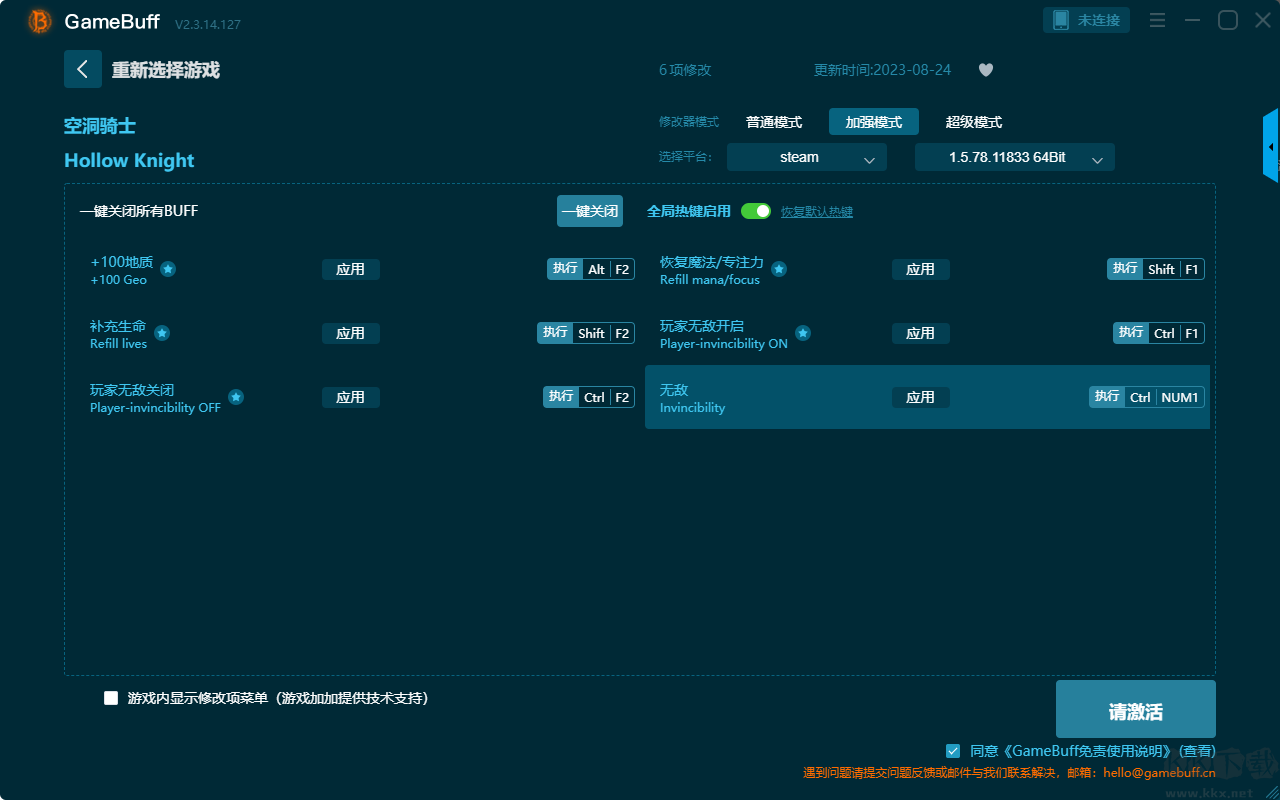The width and height of the screenshot is (1280, 800).
Task: Click star icon next to Player-invincibility OFF
Action: click(236, 397)
